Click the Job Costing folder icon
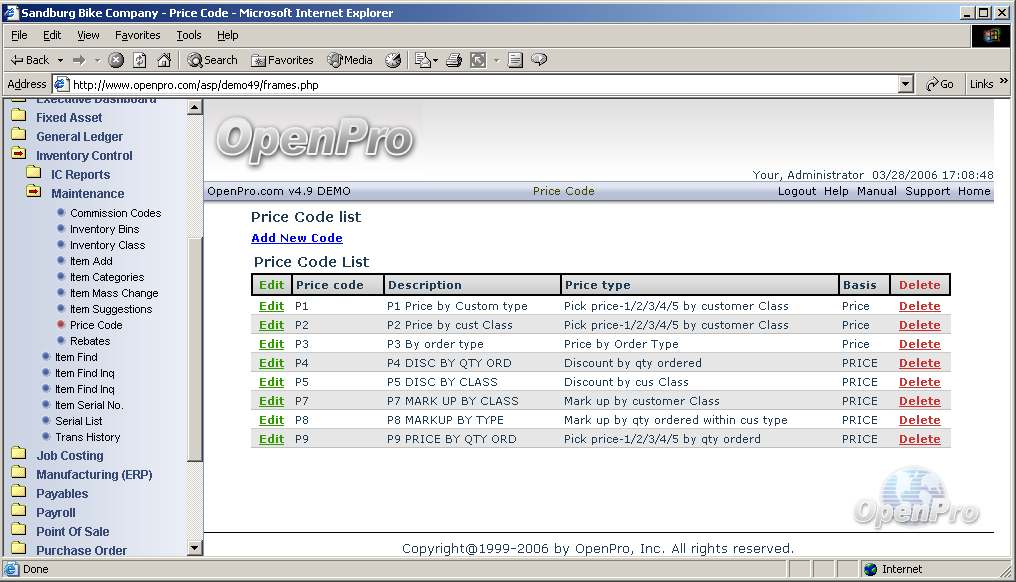The width and height of the screenshot is (1016, 582). click(18, 455)
